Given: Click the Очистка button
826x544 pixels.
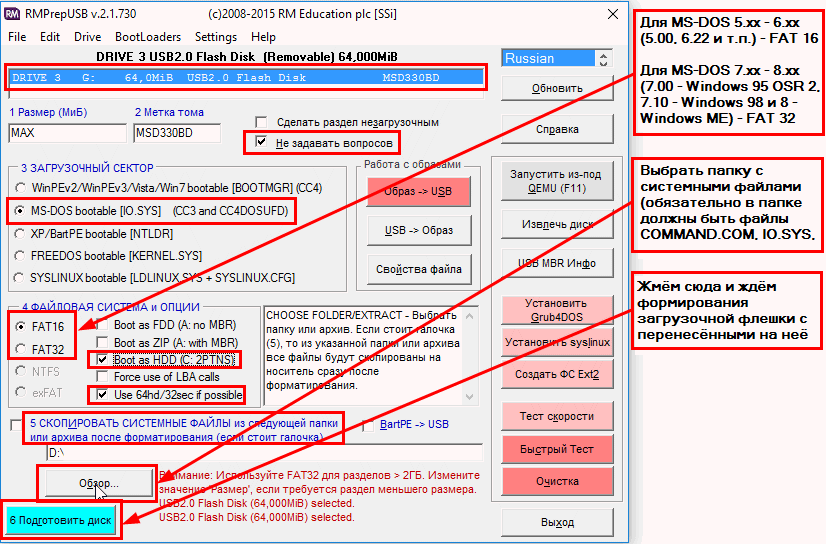Looking at the screenshot, I should coord(557,481).
